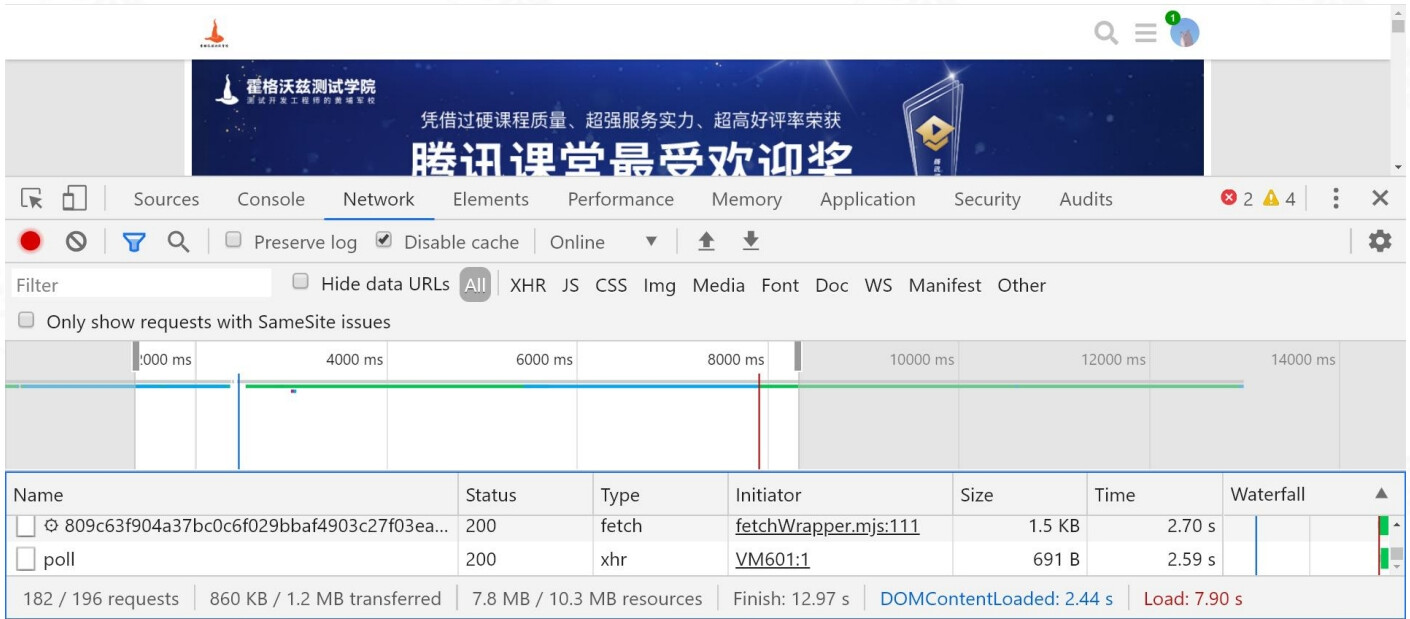Switch to the Security tab
This screenshot has height=619, width=1410.
tap(987, 199)
